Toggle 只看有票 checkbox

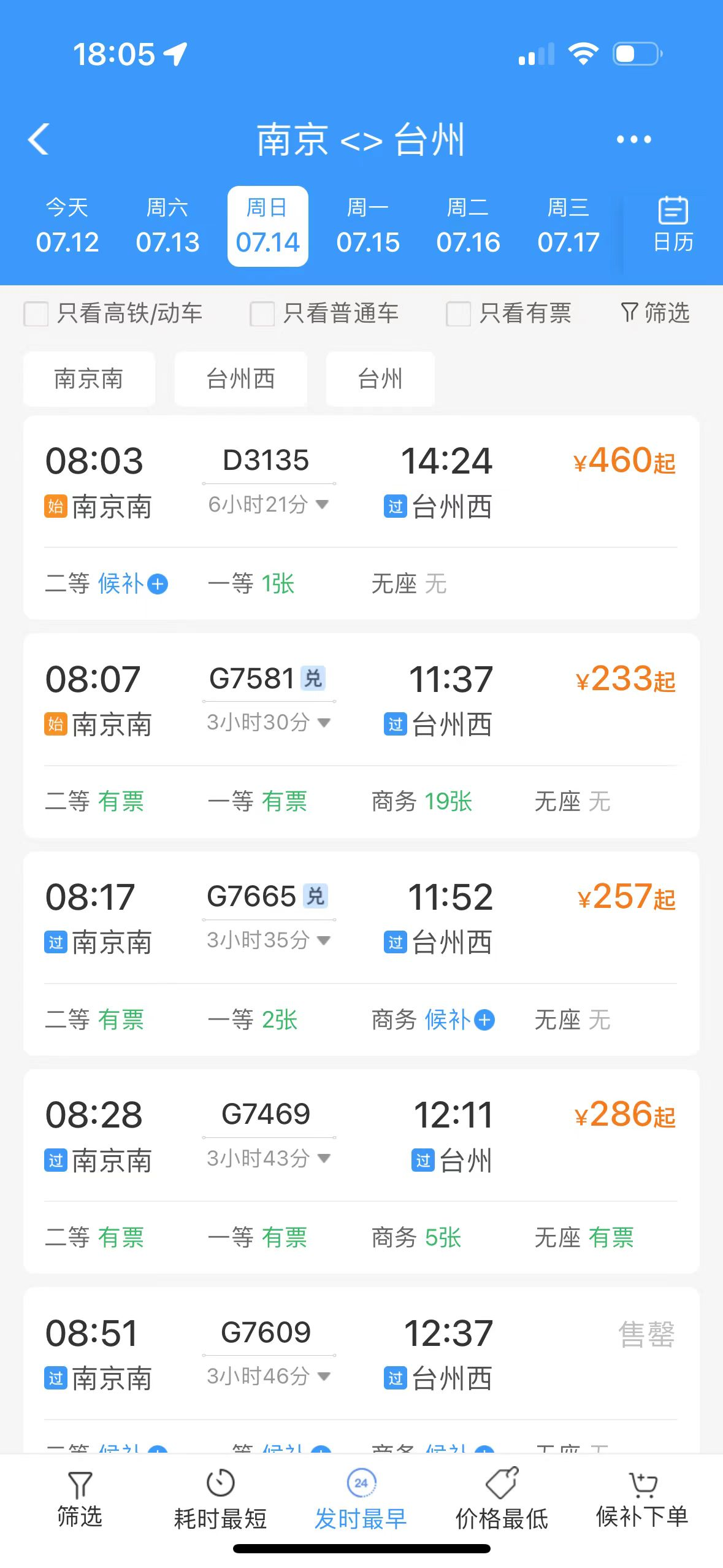pos(458,313)
